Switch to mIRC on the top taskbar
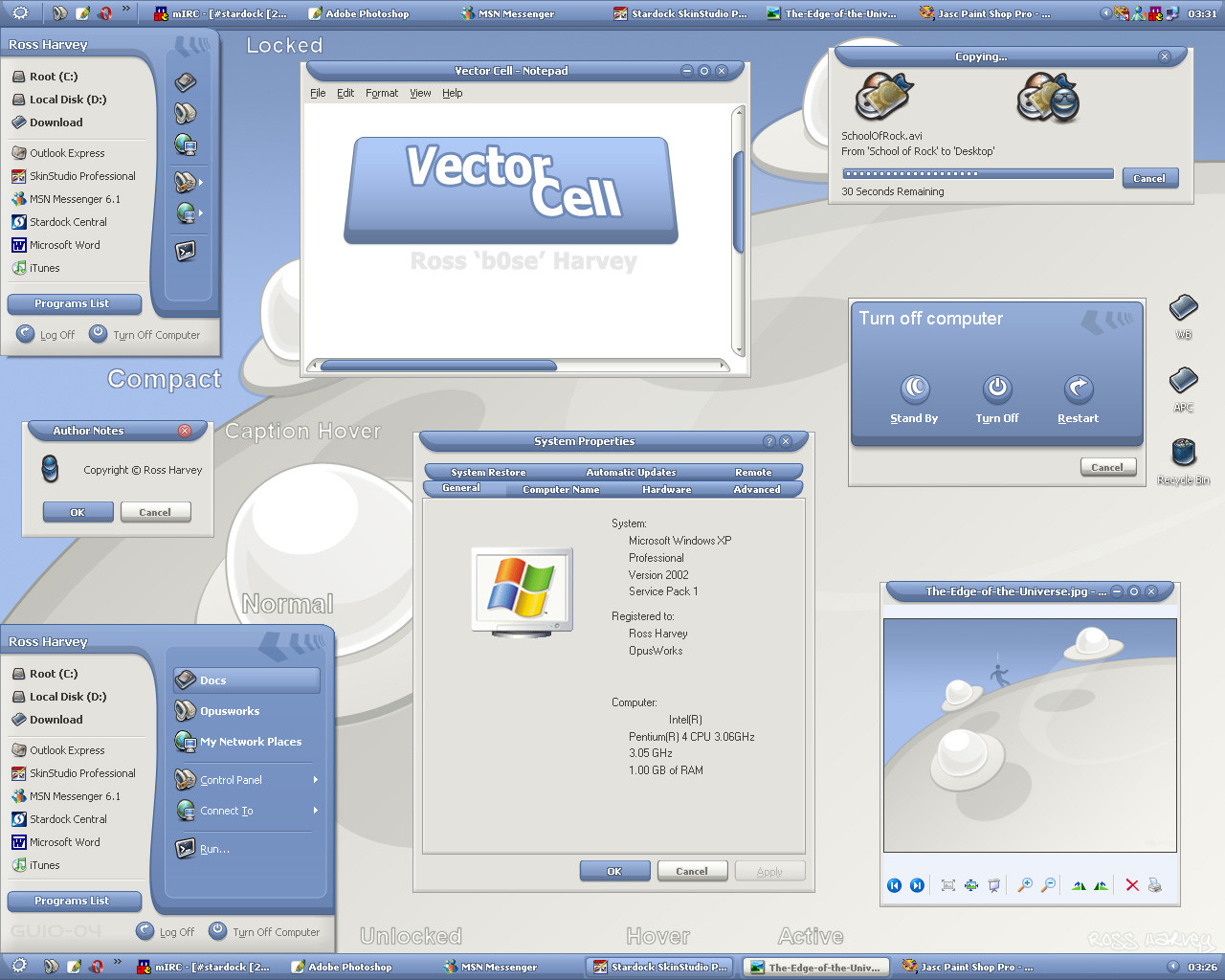The height and width of the screenshot is (980, 1225). pyautogui.click(x=221, y=13)
